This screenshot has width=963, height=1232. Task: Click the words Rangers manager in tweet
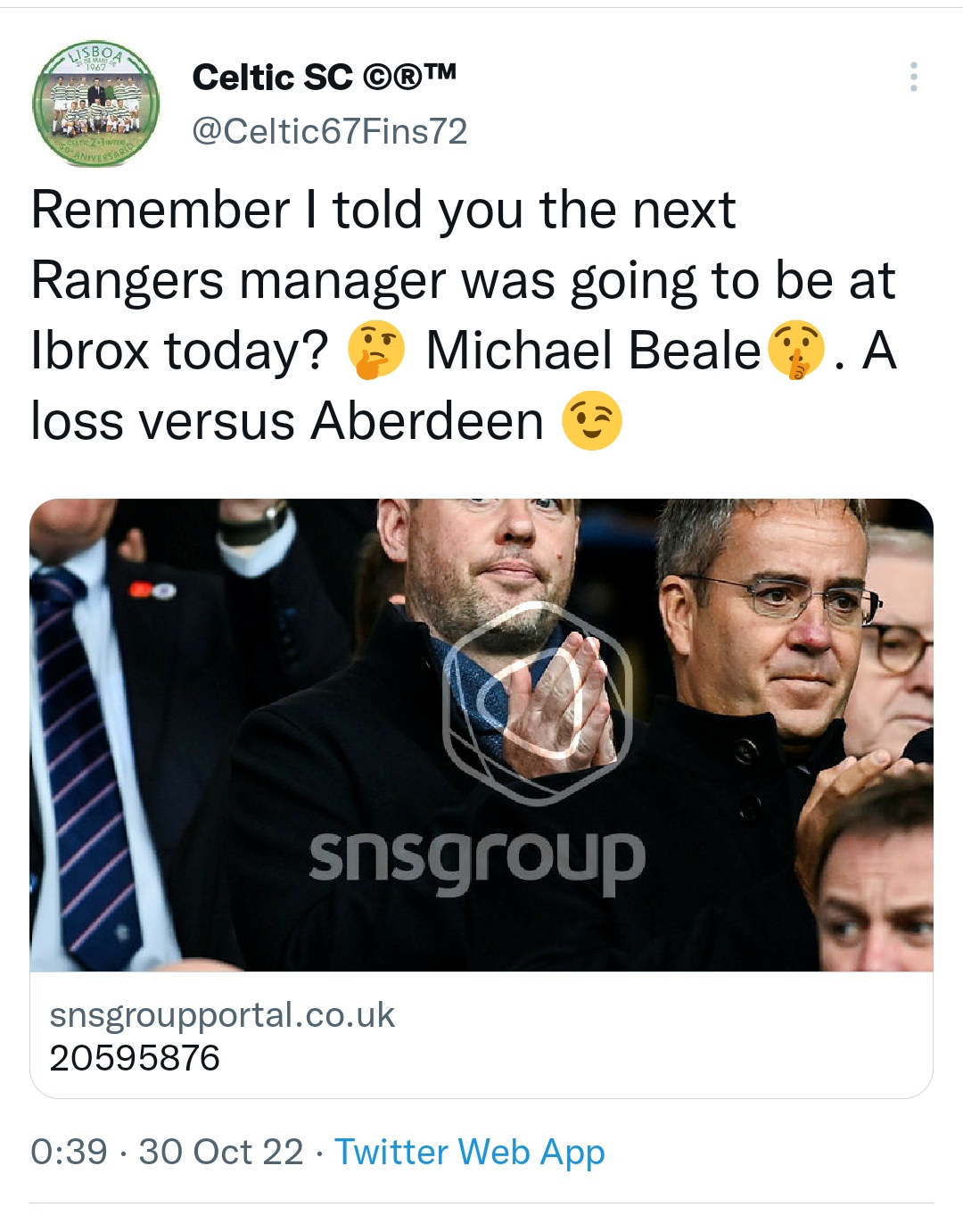[238, 282]
